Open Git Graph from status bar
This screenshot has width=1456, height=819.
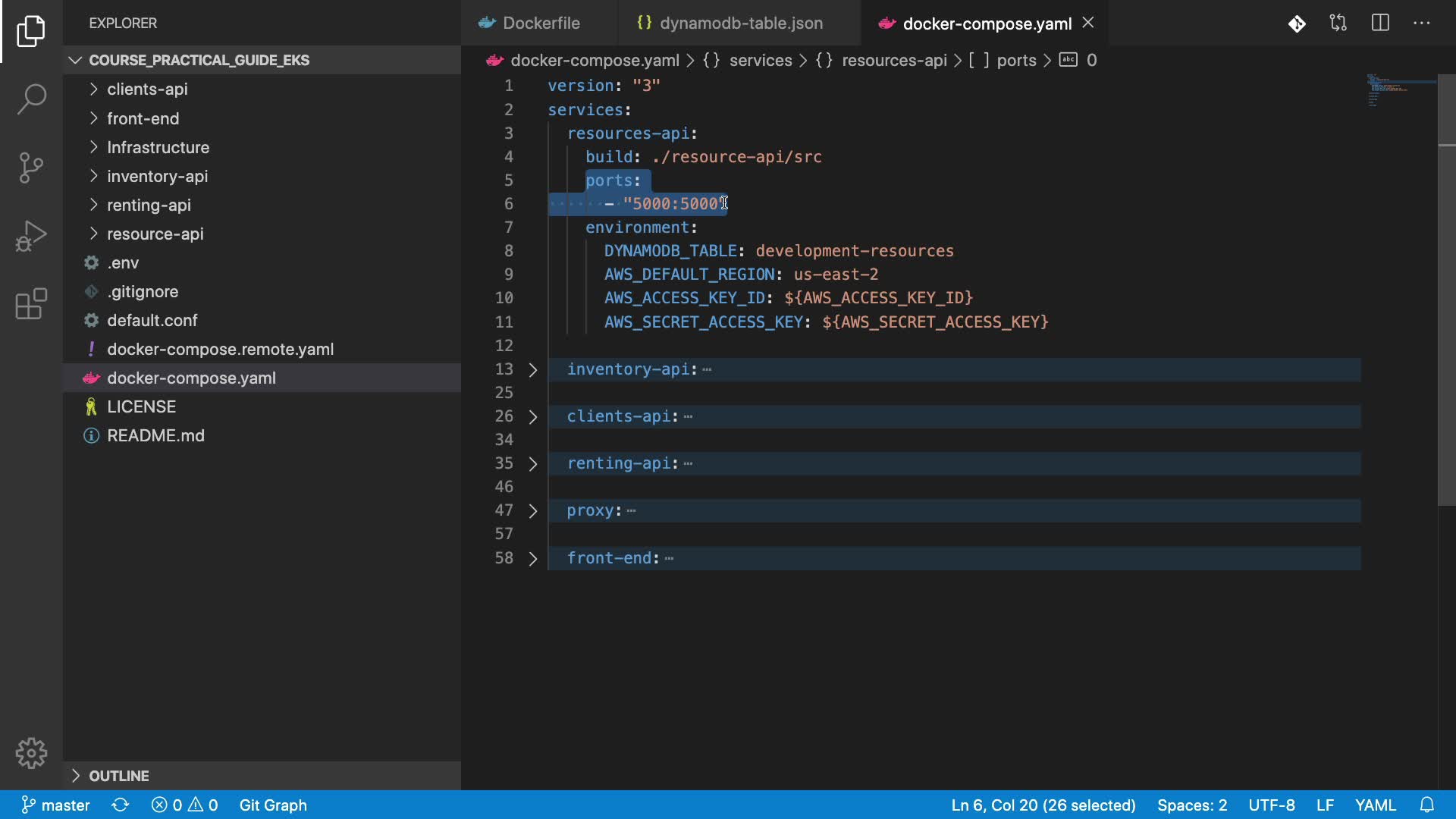[x=273, y=805]
